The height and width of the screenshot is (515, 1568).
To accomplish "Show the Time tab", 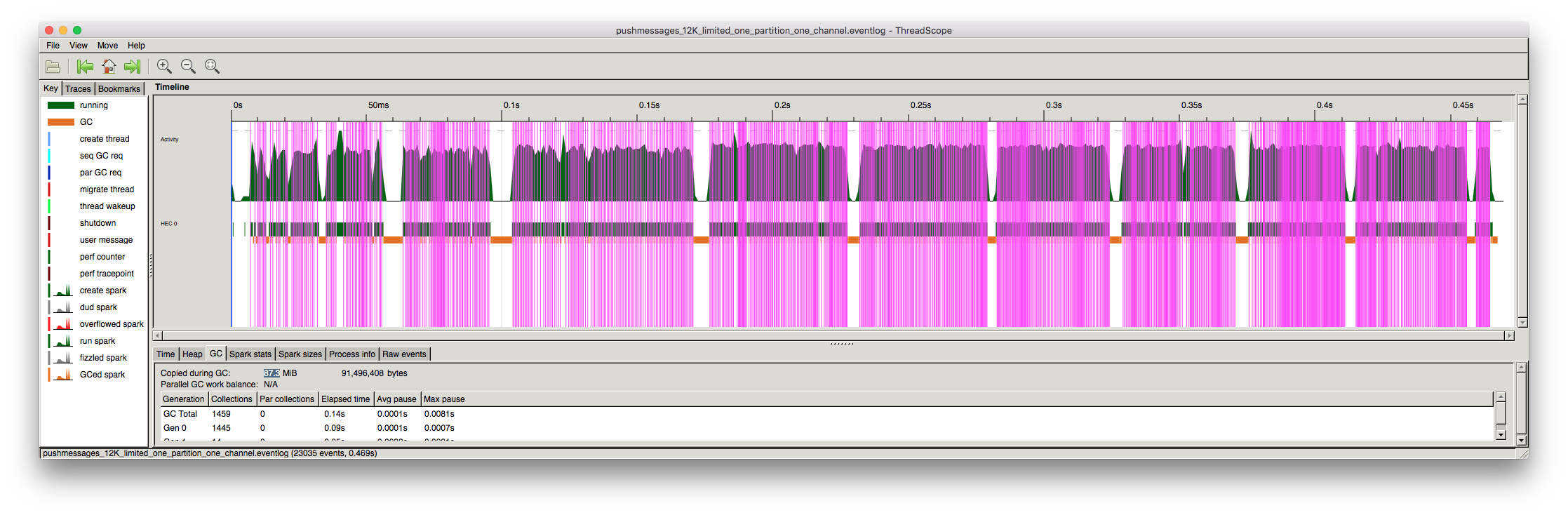I will (166, 354).
